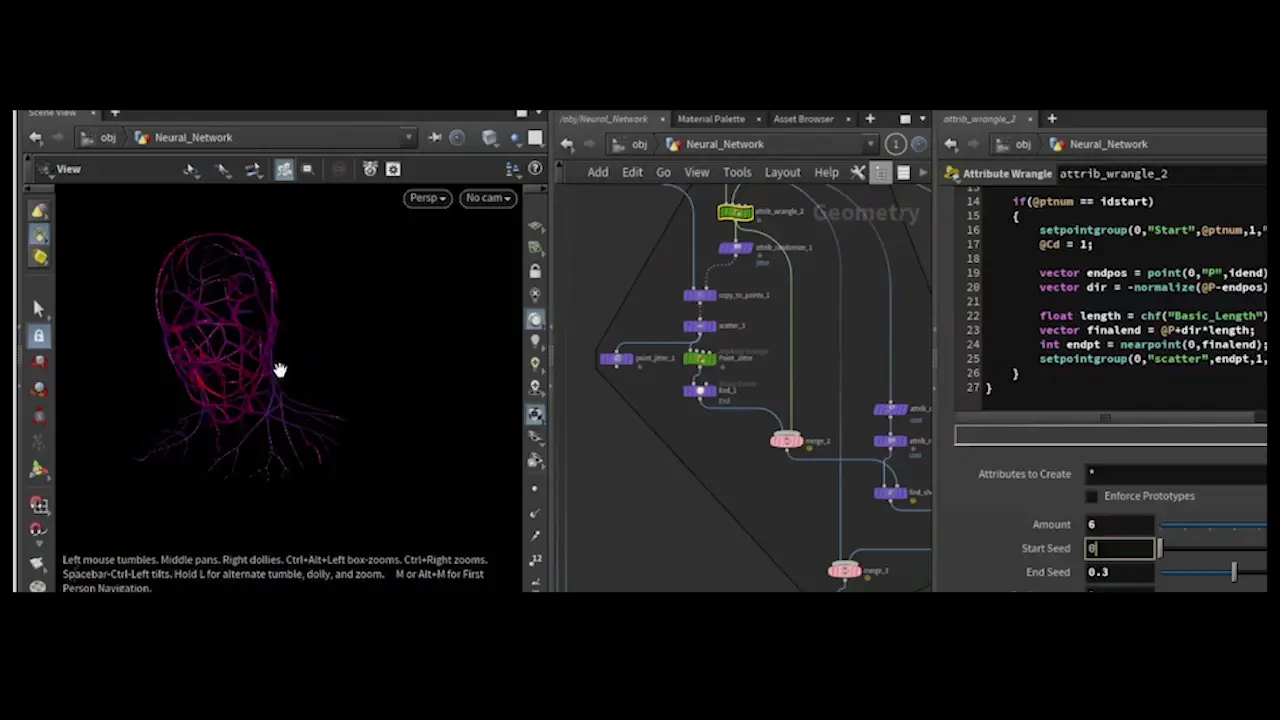Screen dimensions: 1280x720
Task: Toggle the secure selection lock in the viewport toolbar
Action: pos(38,336)
